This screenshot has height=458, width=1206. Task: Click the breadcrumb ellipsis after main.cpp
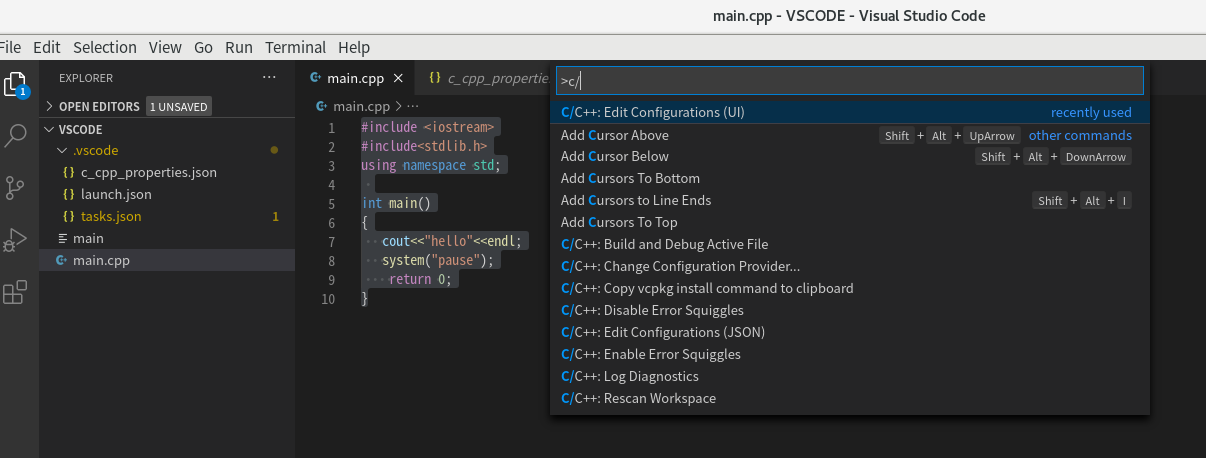click(413, 105)
